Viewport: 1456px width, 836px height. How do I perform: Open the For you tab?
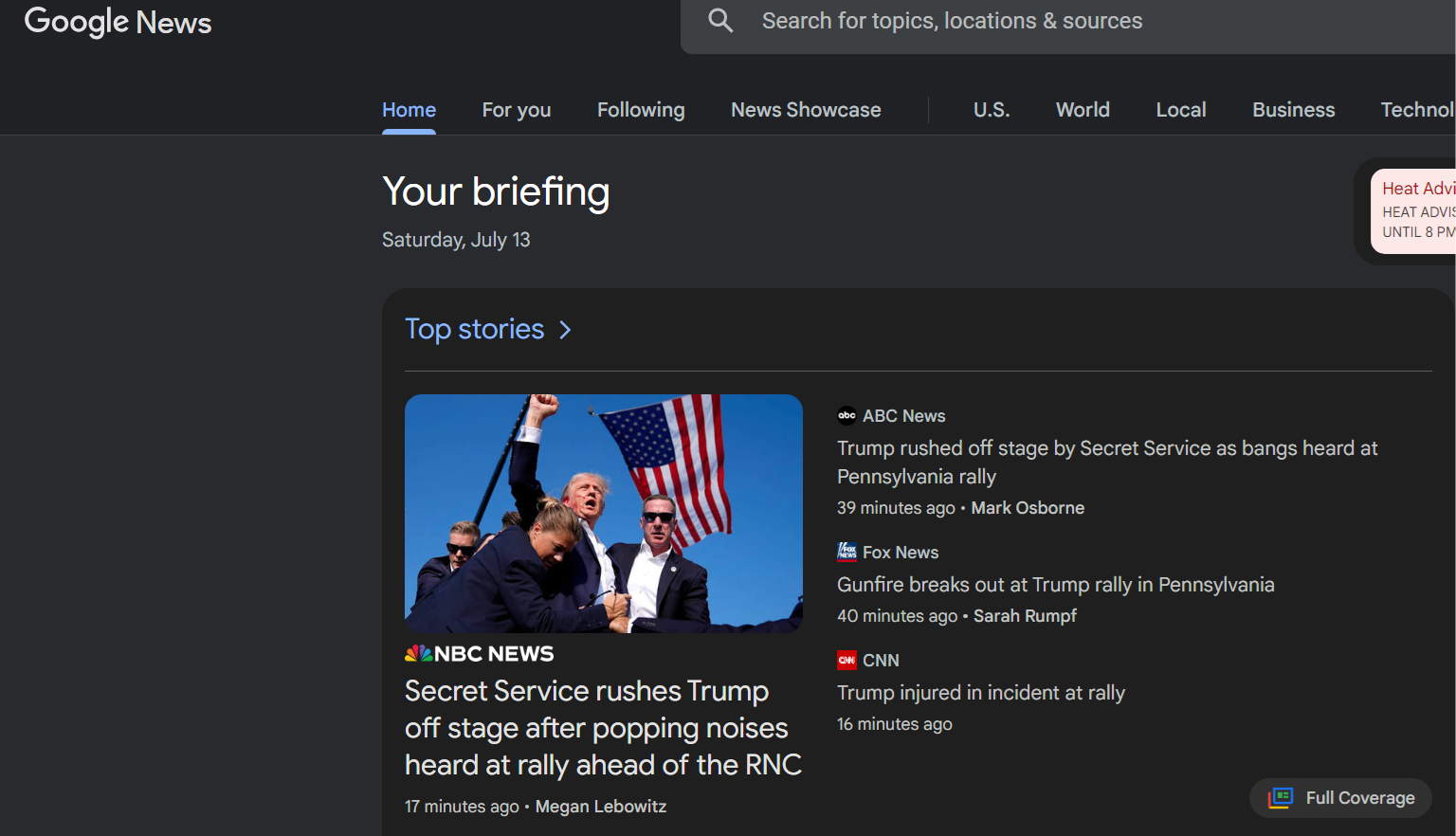tap(517, 110)
